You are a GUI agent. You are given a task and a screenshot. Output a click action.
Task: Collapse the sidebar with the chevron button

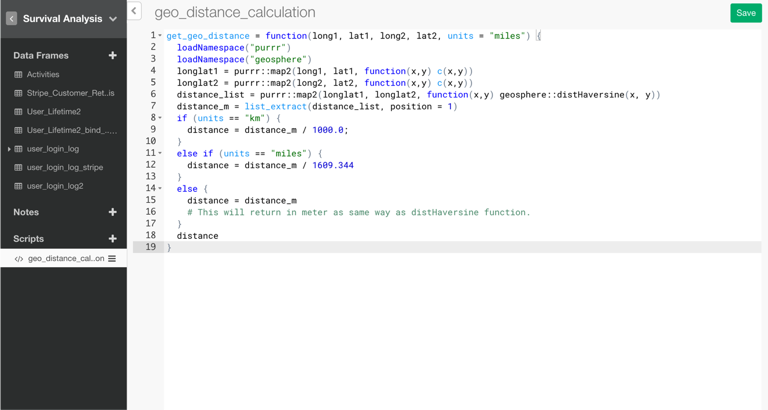point(134,12)
